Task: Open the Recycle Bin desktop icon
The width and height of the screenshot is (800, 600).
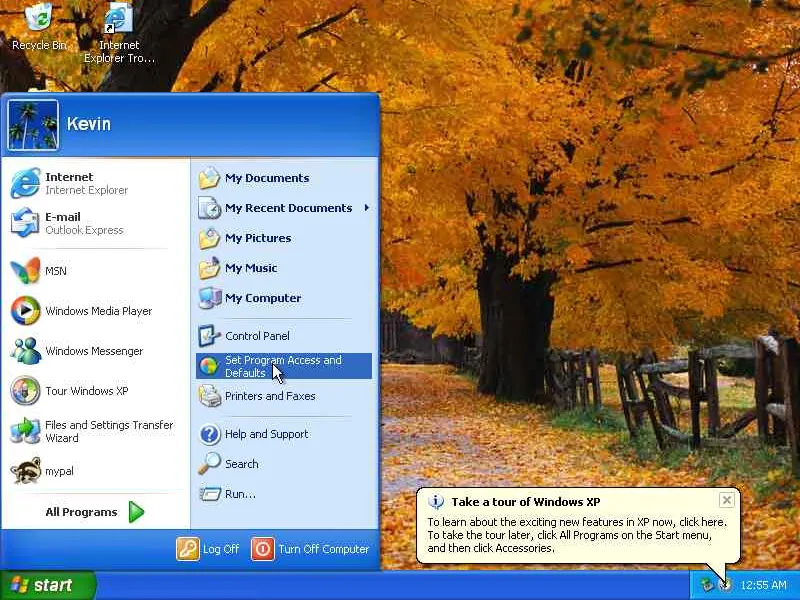Action: coord(39,27)
